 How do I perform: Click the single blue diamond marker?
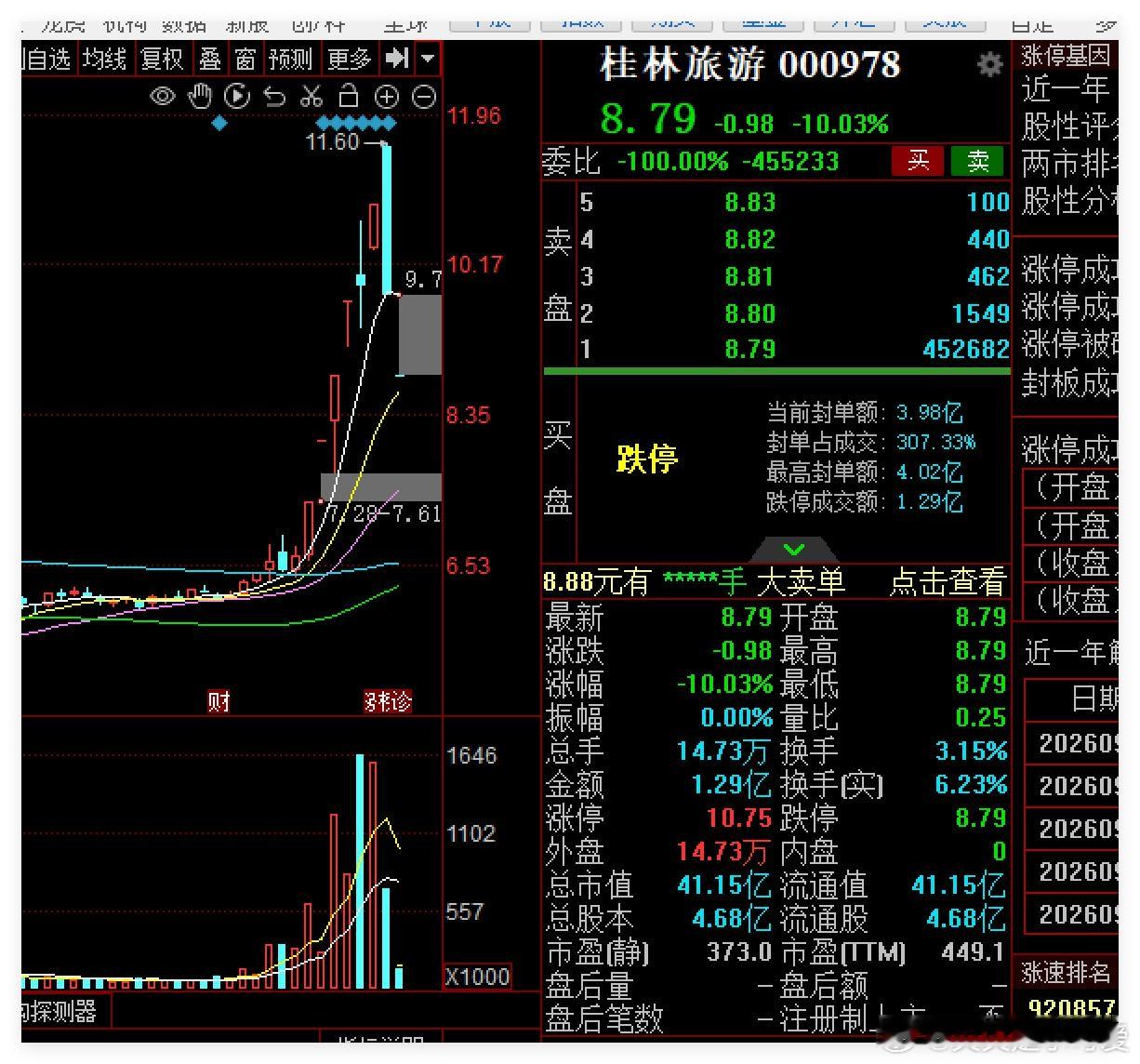[219, 123]
